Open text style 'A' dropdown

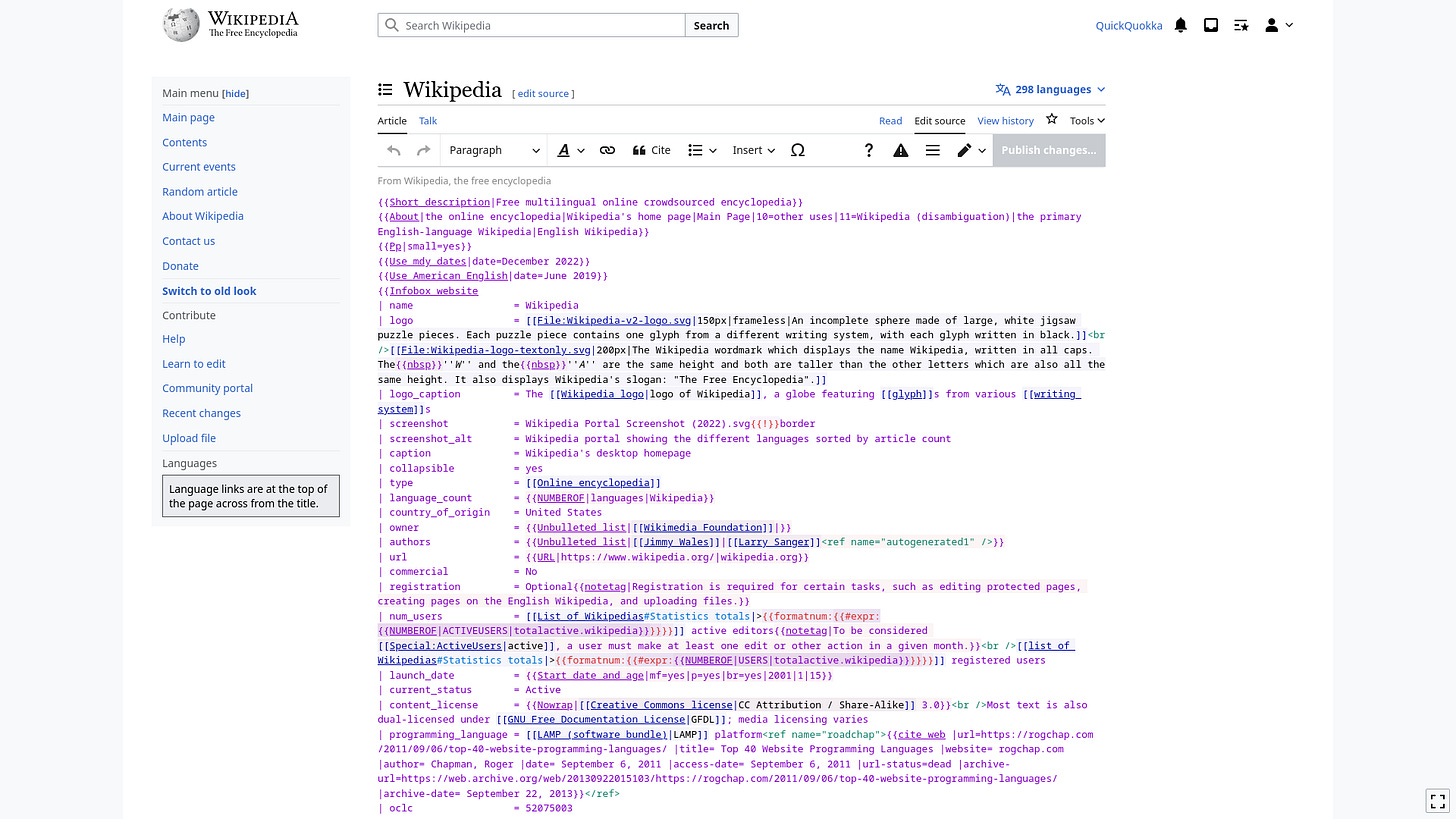click(570, 150)
